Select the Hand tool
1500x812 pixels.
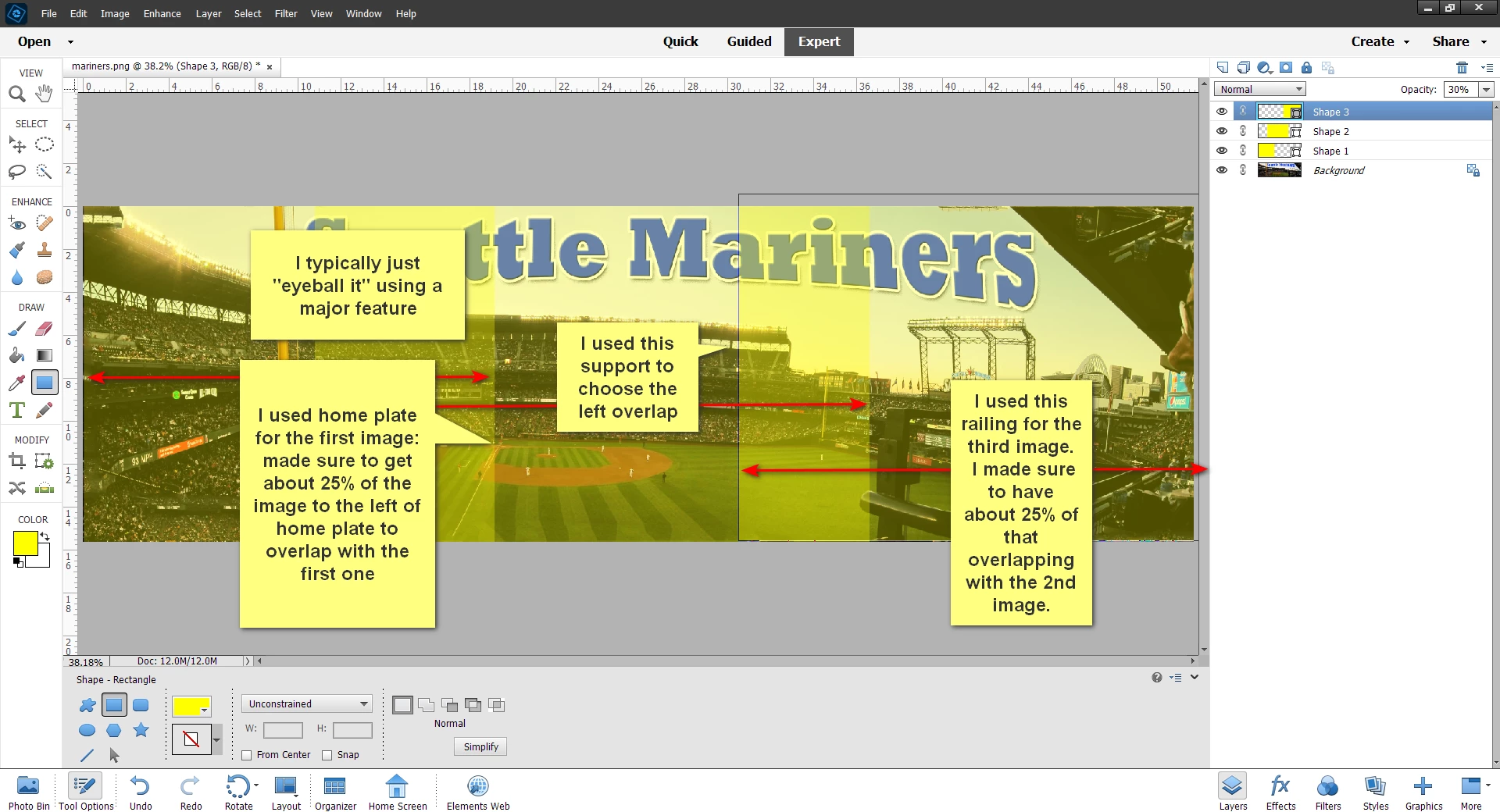tap(45, 94)
